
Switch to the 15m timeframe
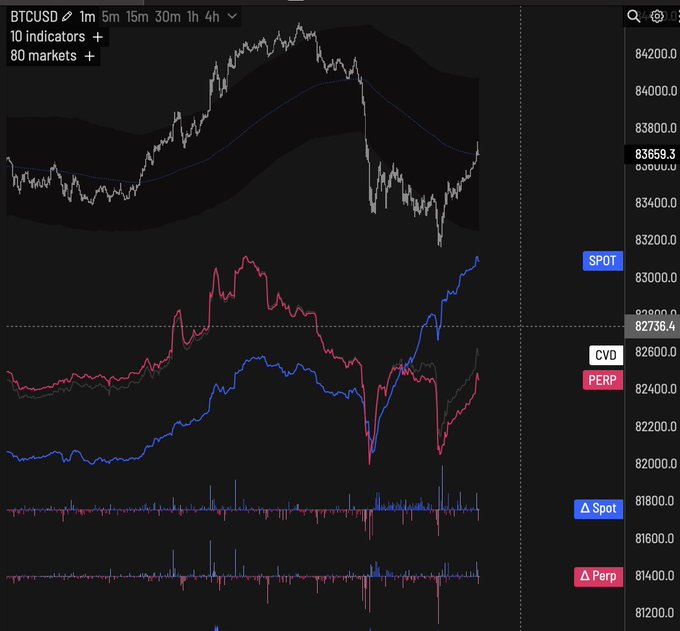[x=137, y=17]
